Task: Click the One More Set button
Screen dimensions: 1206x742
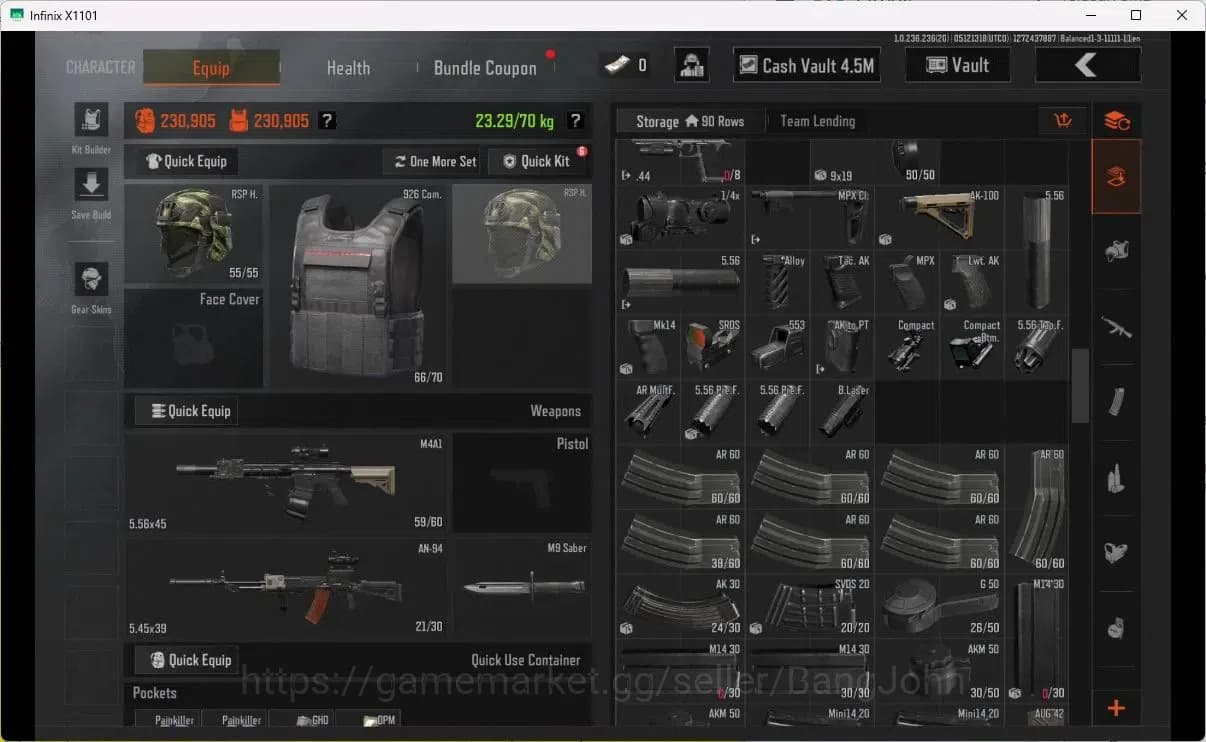Action: 433,161
